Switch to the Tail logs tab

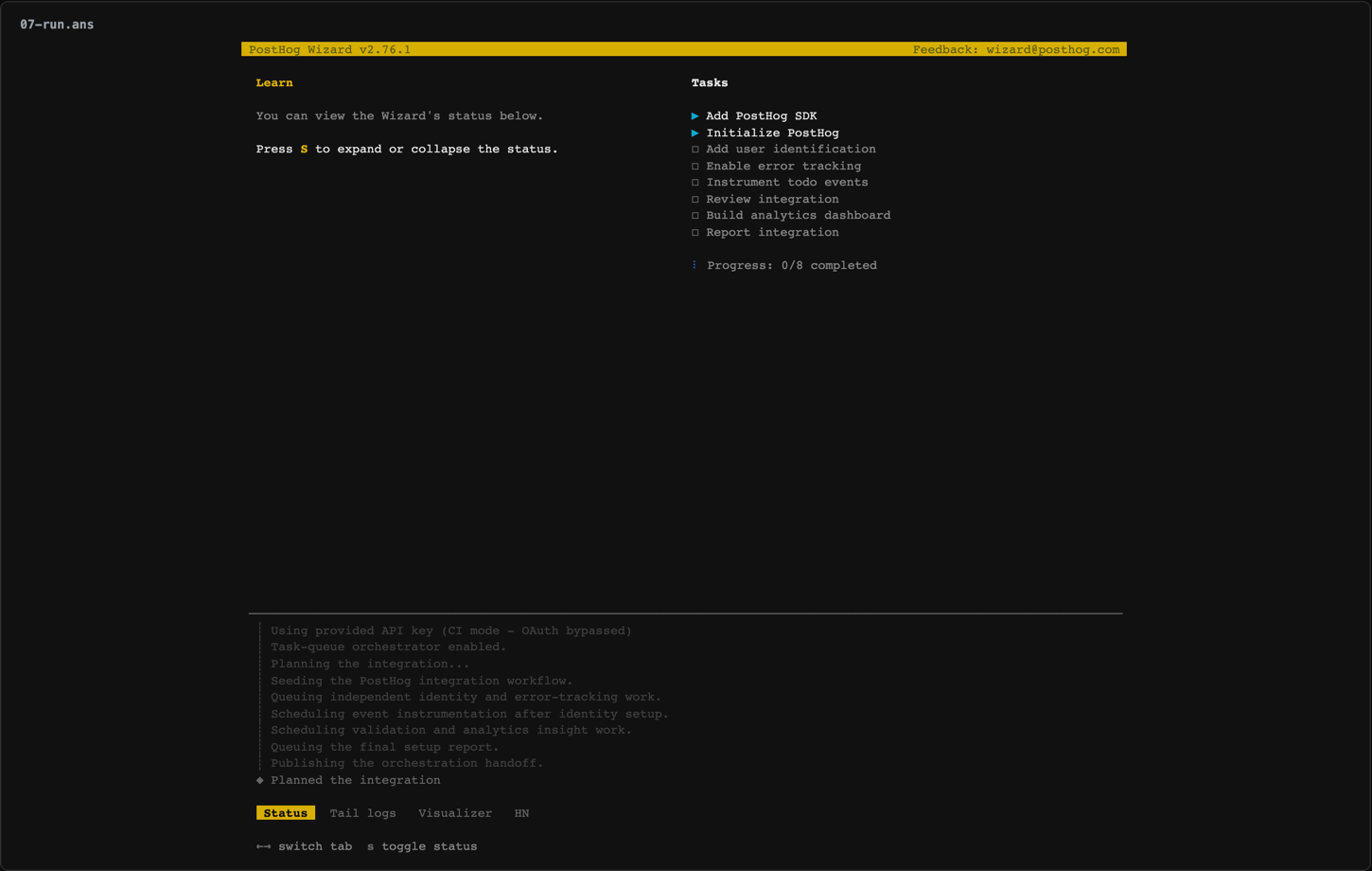[x=362, y=813]
